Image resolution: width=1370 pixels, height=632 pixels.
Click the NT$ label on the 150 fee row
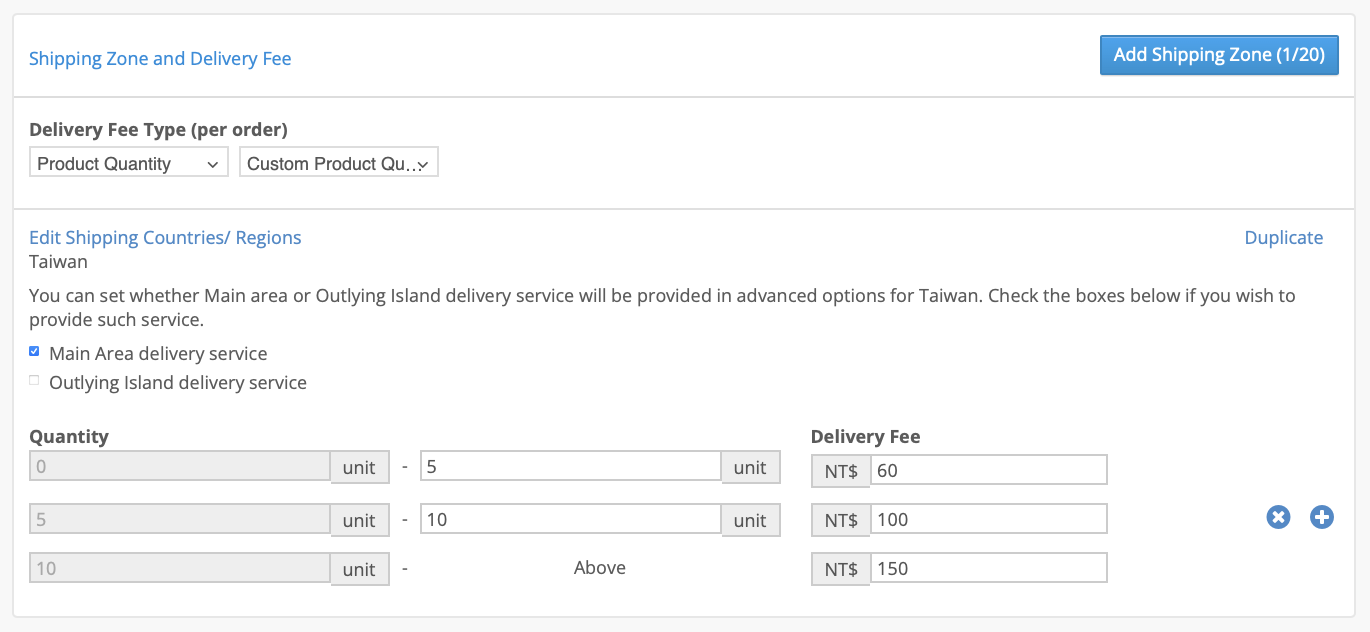(841, 569)
